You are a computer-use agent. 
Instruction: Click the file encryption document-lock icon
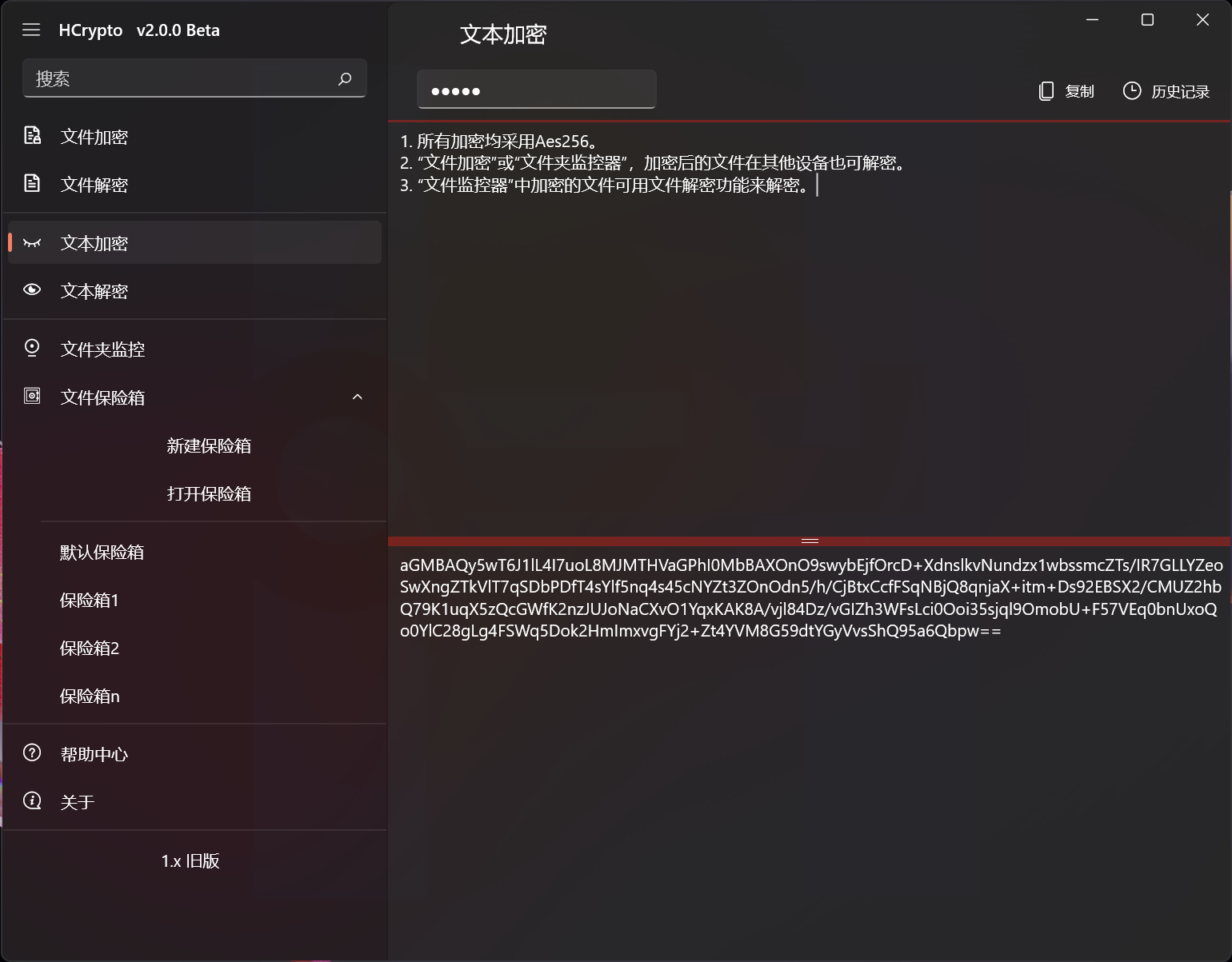(32, 135)
